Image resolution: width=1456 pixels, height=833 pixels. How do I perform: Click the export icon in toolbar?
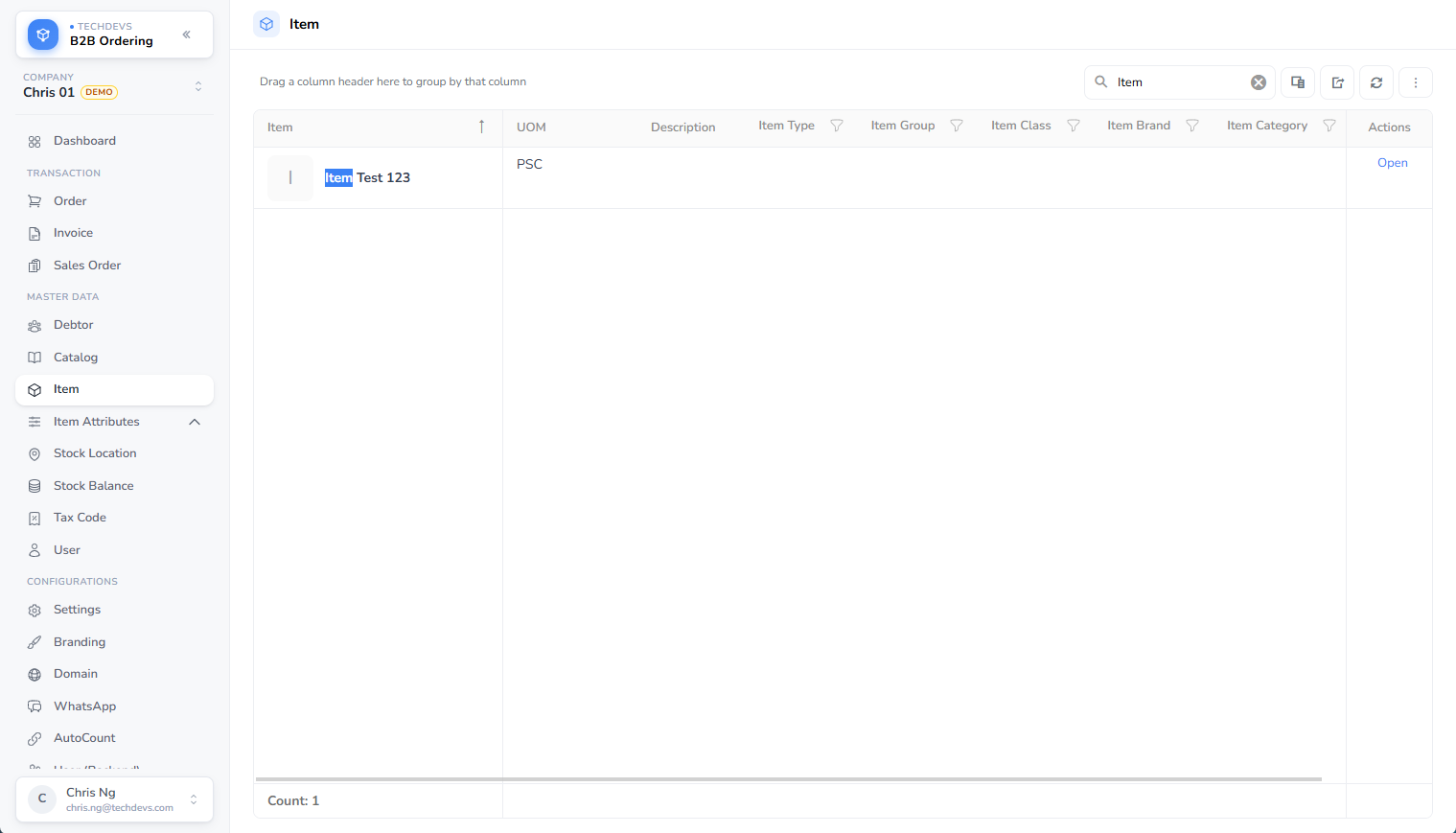click(x=1337, y=82)
